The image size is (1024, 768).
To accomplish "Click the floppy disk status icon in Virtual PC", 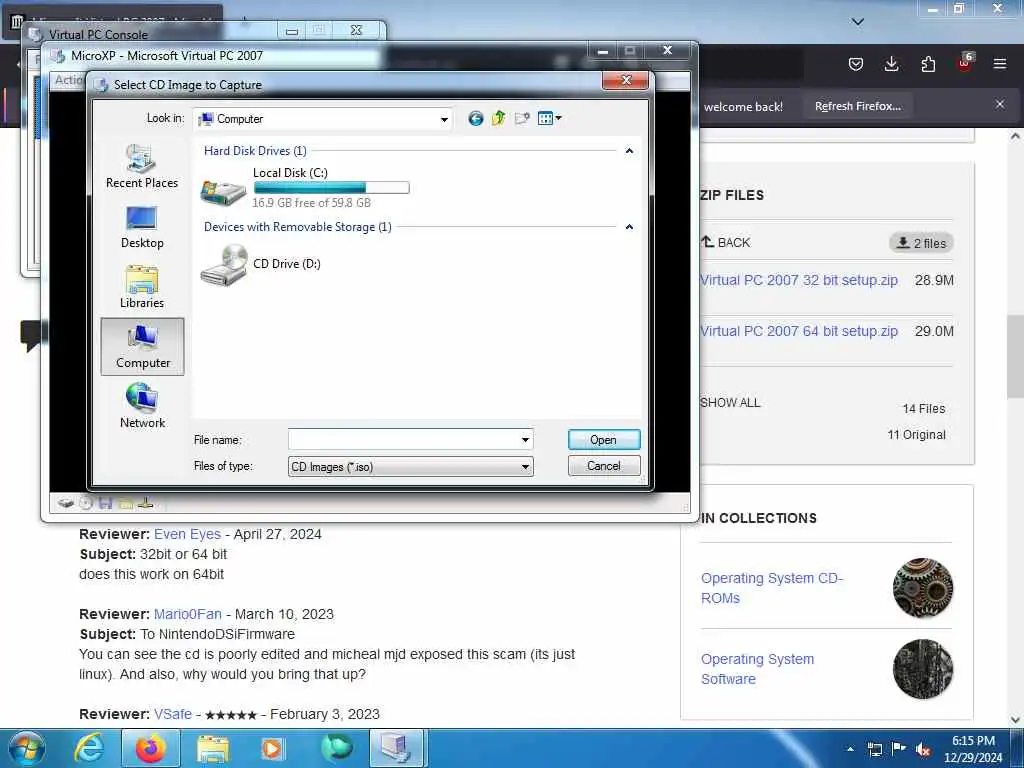I will [105, 503].
